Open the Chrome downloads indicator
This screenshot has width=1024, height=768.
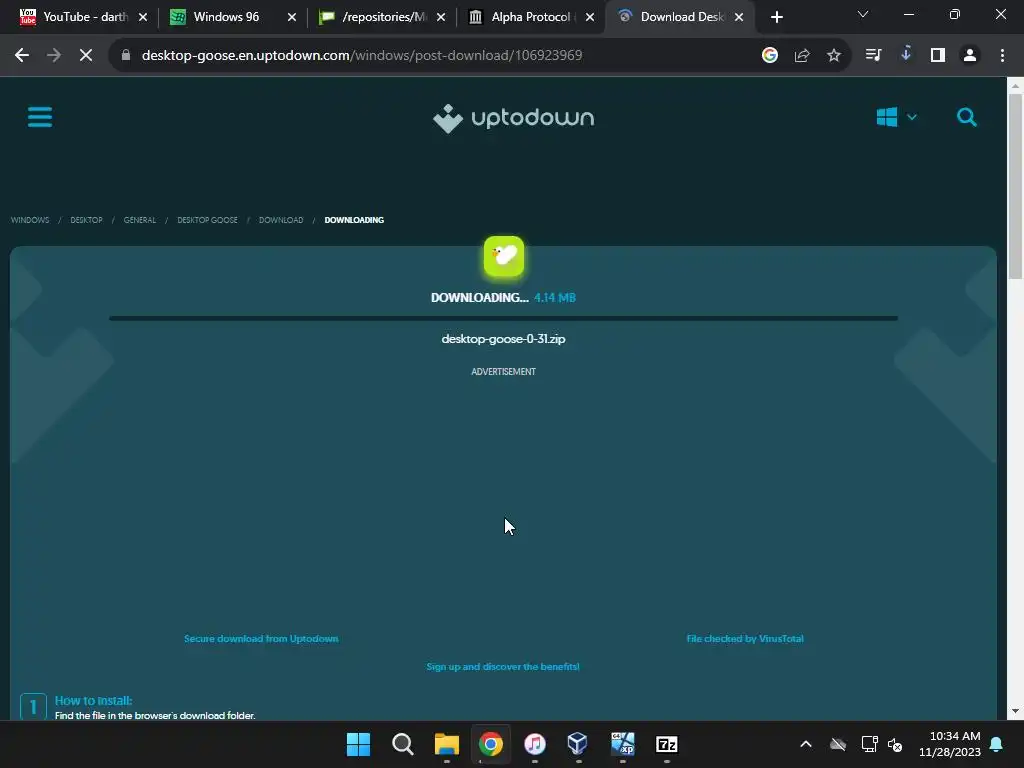[906, 54]
